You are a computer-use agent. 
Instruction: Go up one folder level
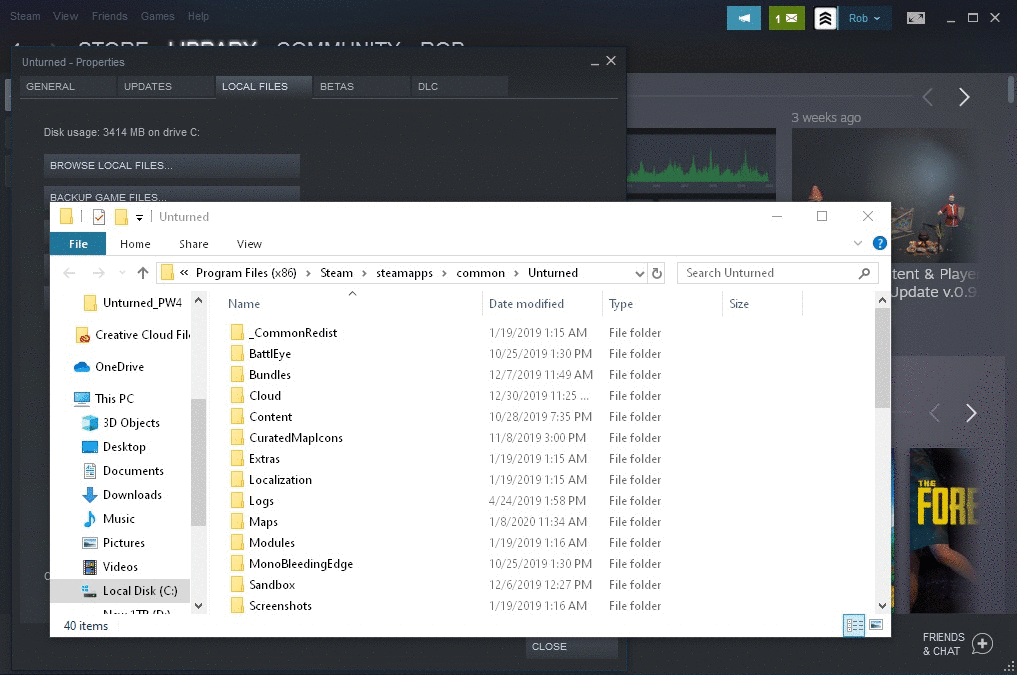click(x=143, y=273)
